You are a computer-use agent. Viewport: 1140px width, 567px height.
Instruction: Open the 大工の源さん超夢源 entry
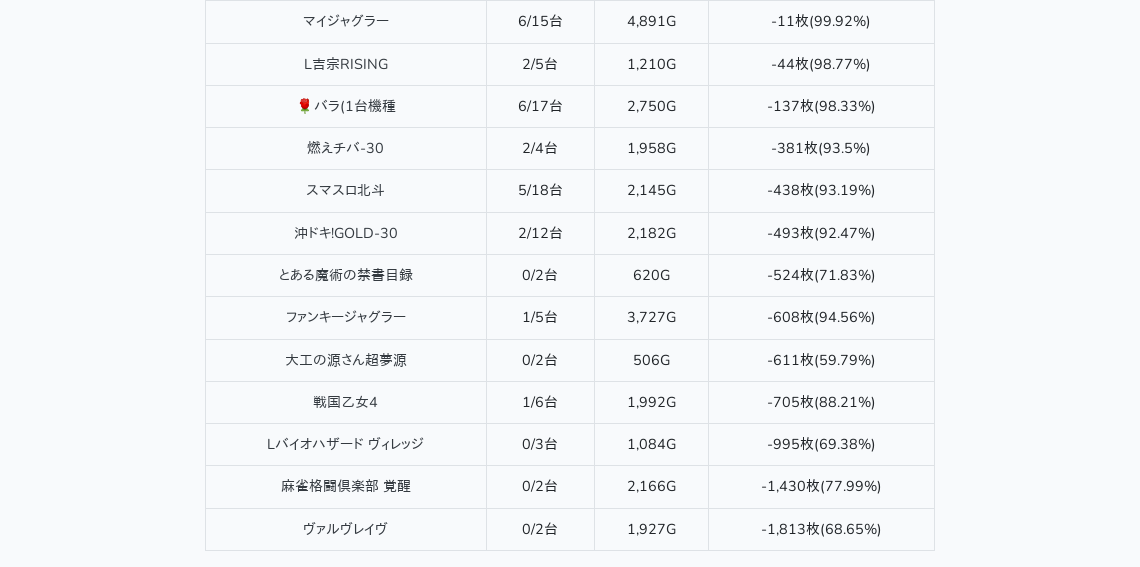coord(346,360)
